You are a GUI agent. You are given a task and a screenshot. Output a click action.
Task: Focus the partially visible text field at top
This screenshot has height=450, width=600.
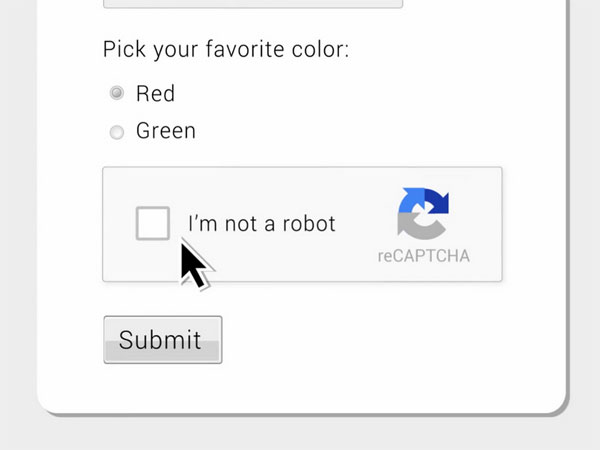tap(253, 4)
